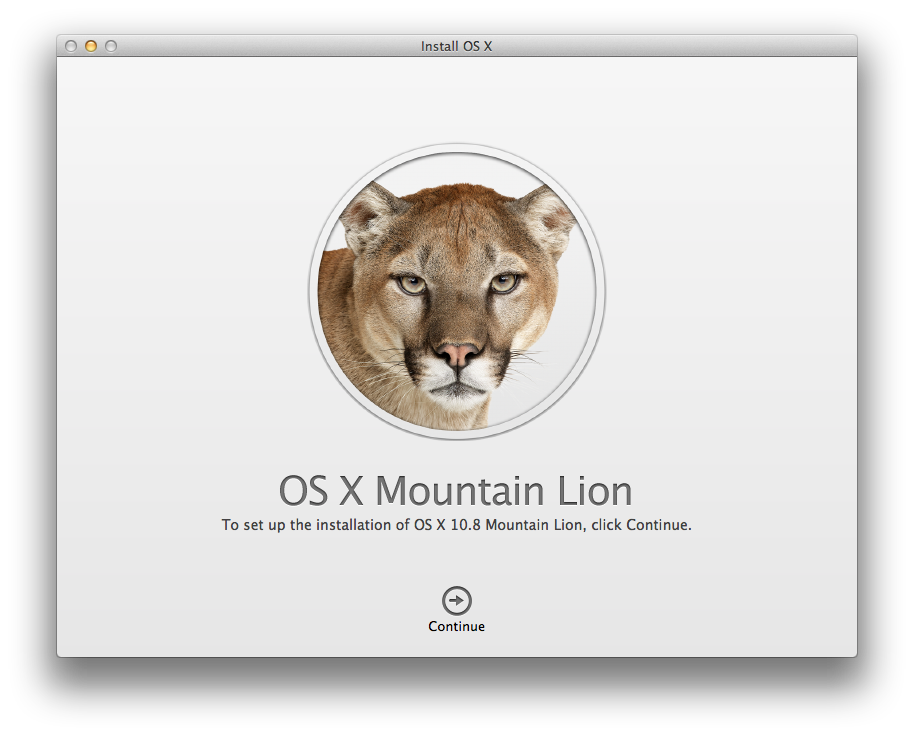Click the grayed-out zoom button in the title bar
This screenshot has width=914, height=736.
tap(111, 46)
